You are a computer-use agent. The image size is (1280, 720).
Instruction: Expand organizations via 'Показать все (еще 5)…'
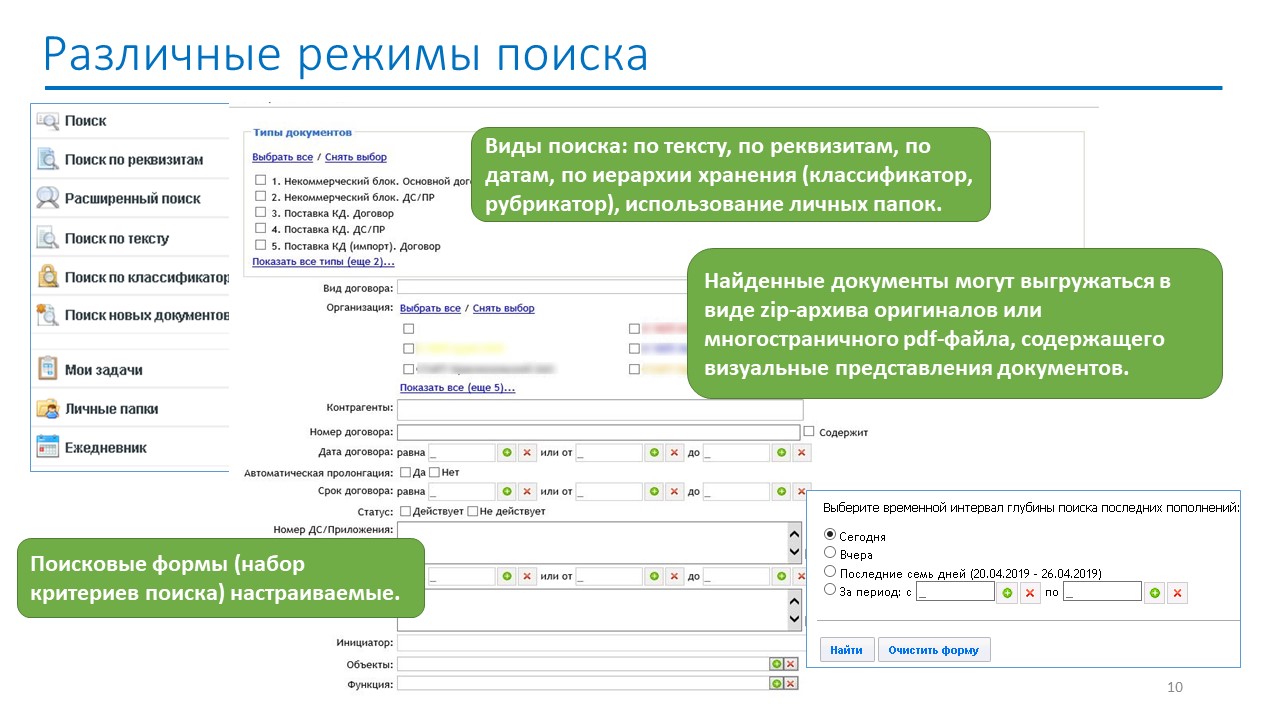tap(457, 387)
